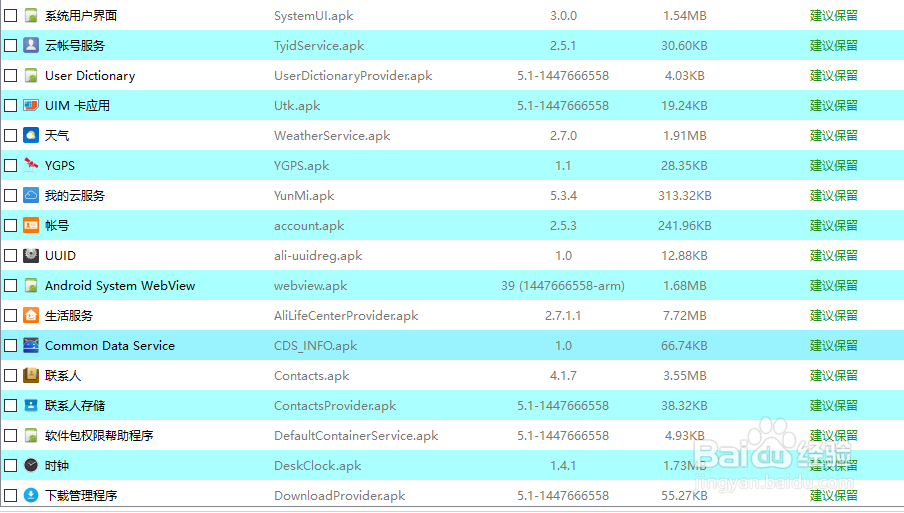Tick the 云帐号服务 checkbox

(10, 46)
